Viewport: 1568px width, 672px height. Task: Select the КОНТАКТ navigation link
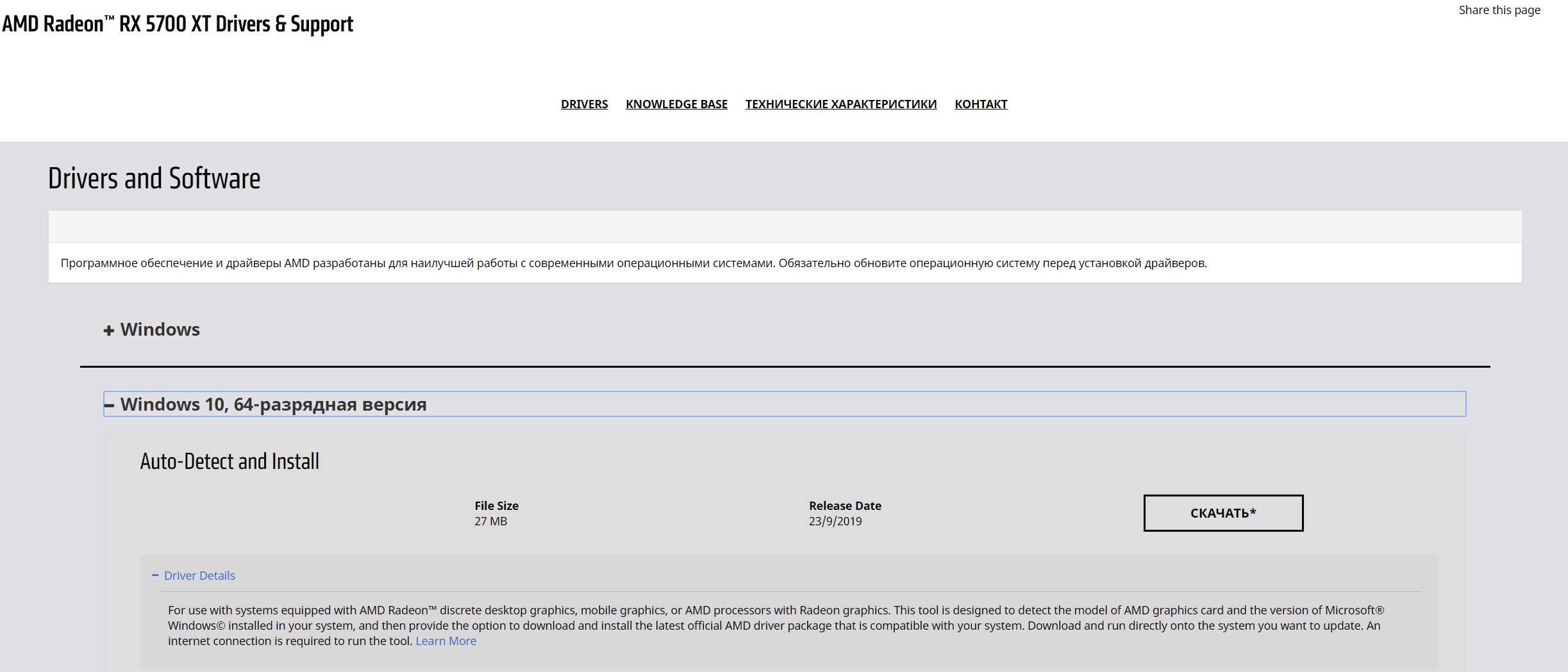coord(981,104)
